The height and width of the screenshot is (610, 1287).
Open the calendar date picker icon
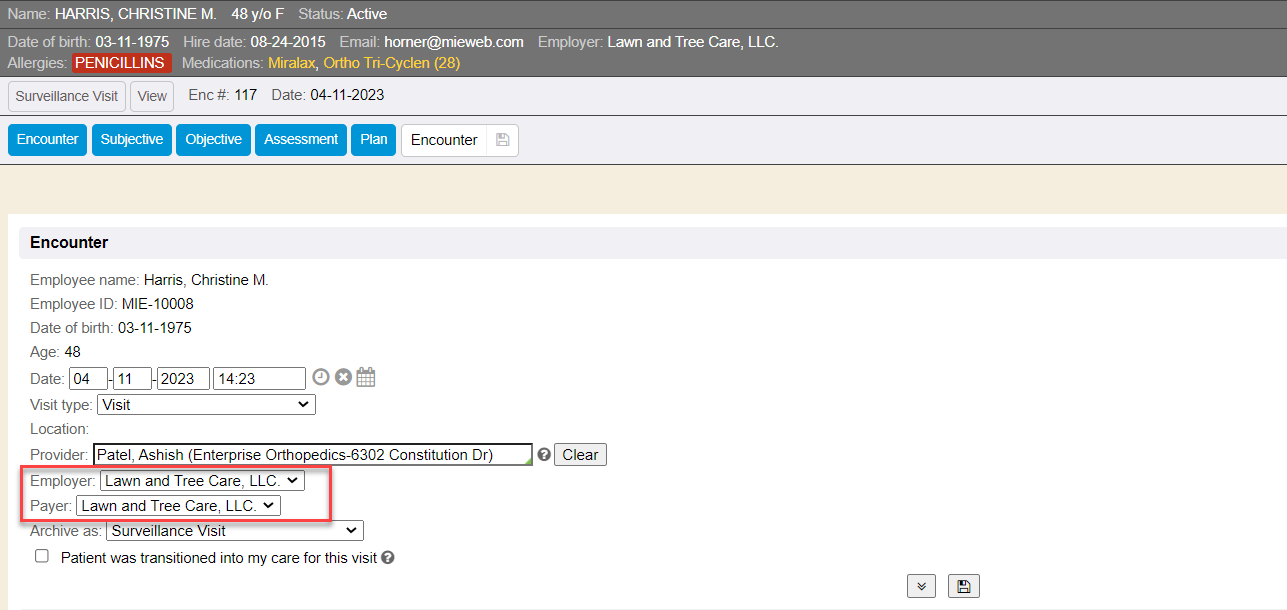pyautogui.click(x=366, y=377)
